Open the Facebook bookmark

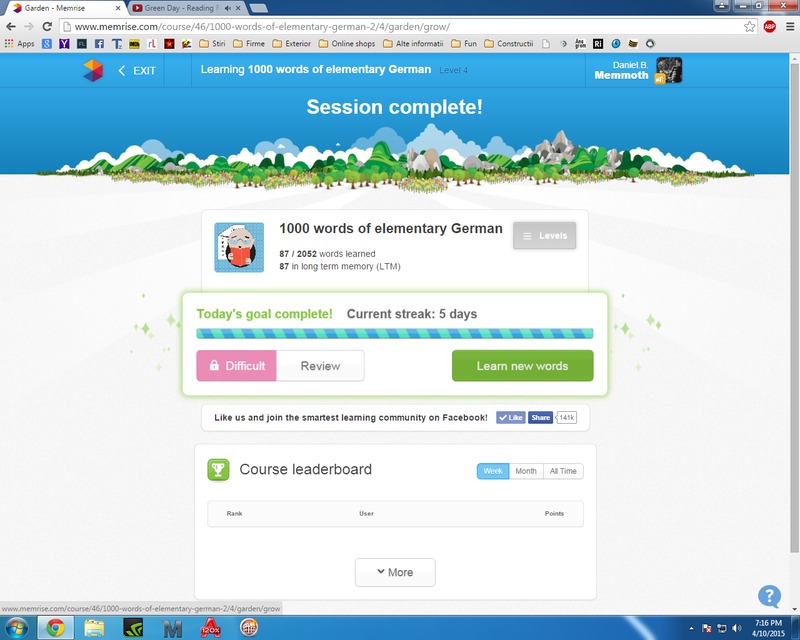click(99, 43)
